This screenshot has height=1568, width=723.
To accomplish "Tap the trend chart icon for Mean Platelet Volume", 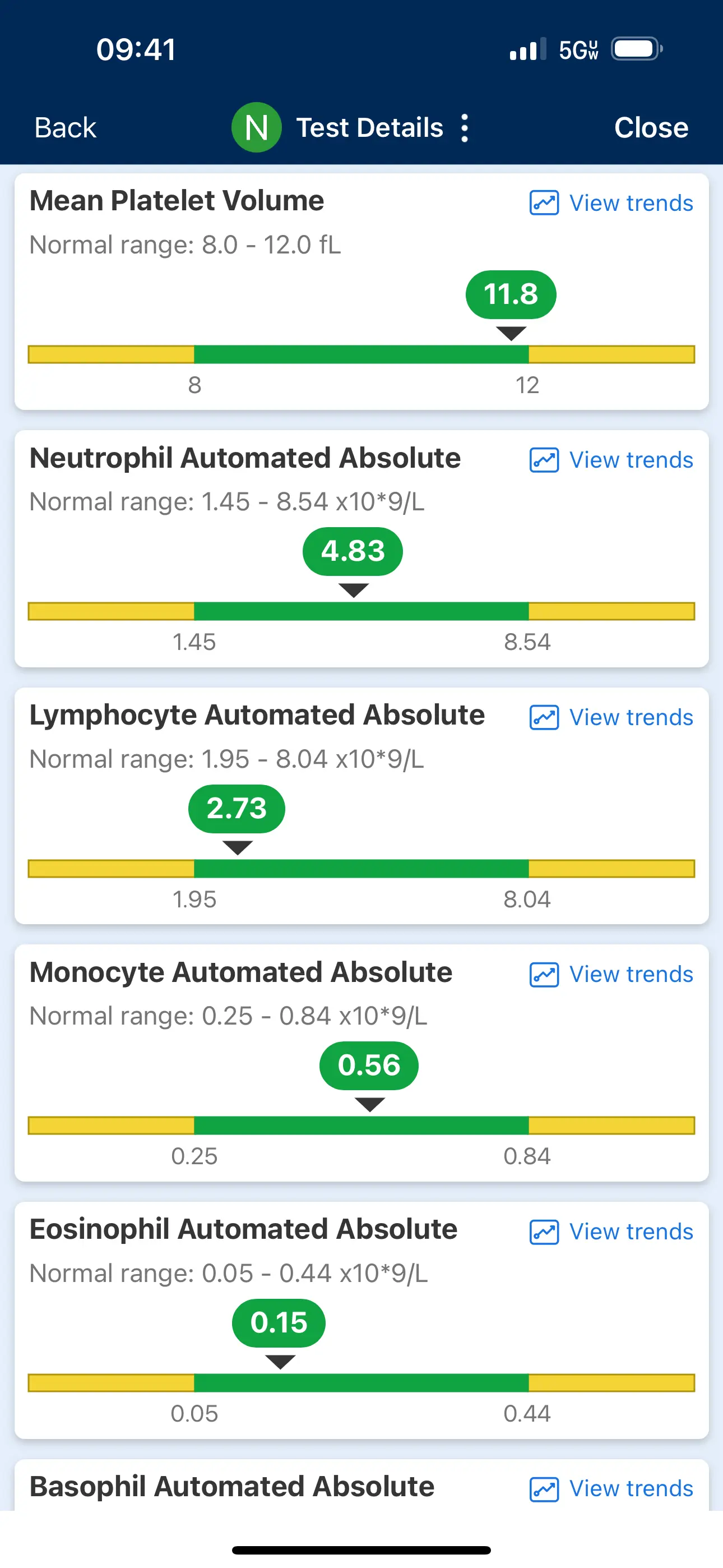I will click(x=544, y=202).
